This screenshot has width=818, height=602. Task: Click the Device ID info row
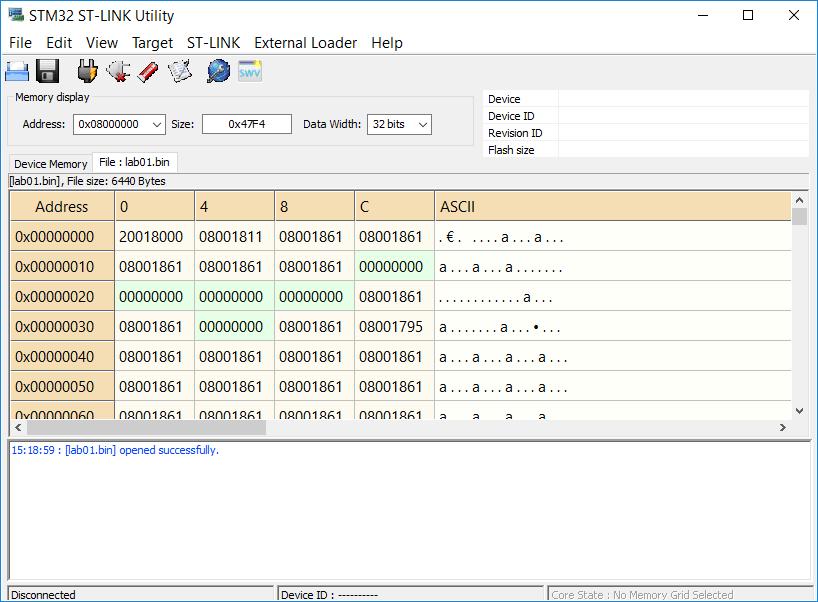coord(646,116)
